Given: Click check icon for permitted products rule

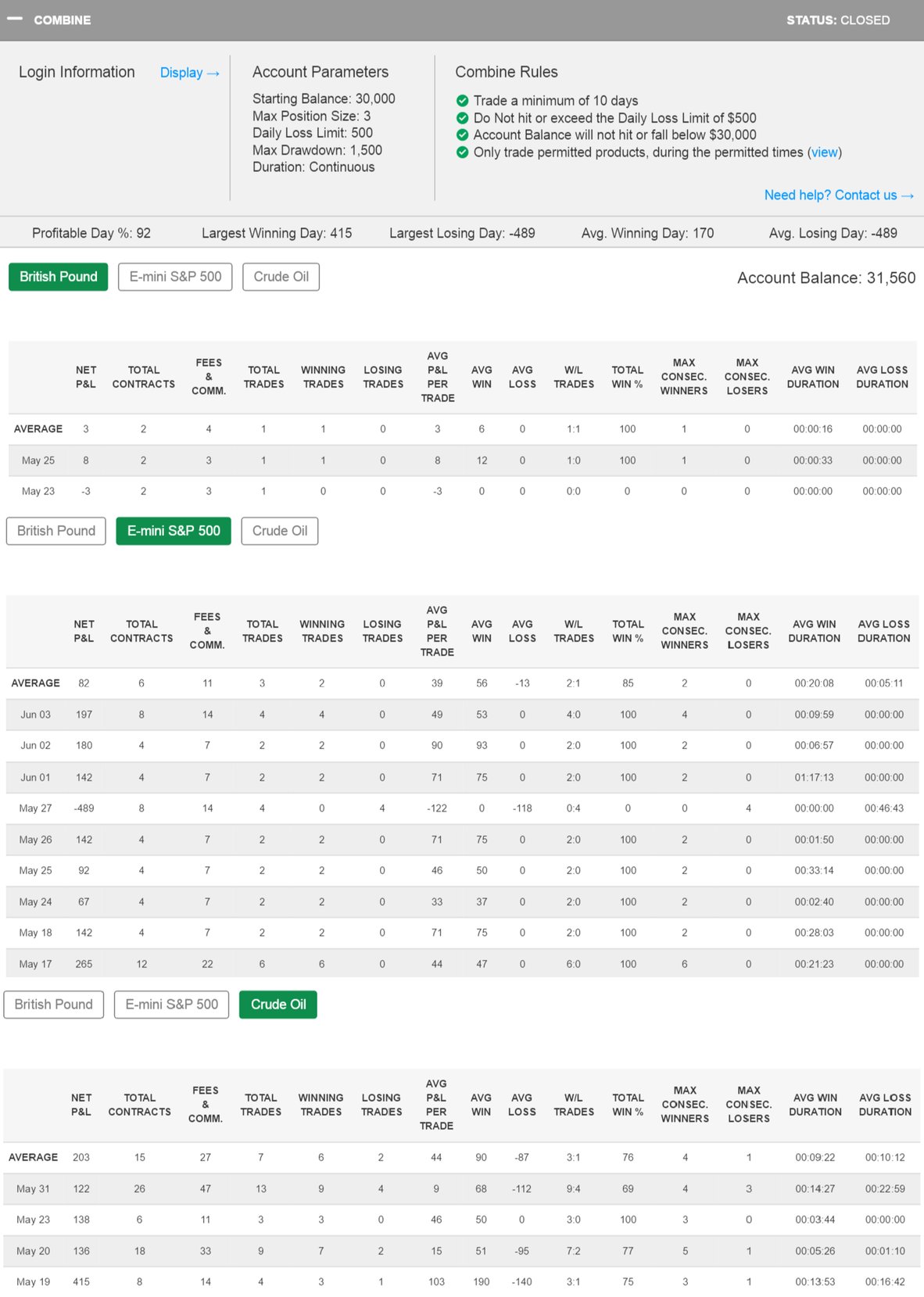Looking at the screenshot, I should [x=463, y=152].
